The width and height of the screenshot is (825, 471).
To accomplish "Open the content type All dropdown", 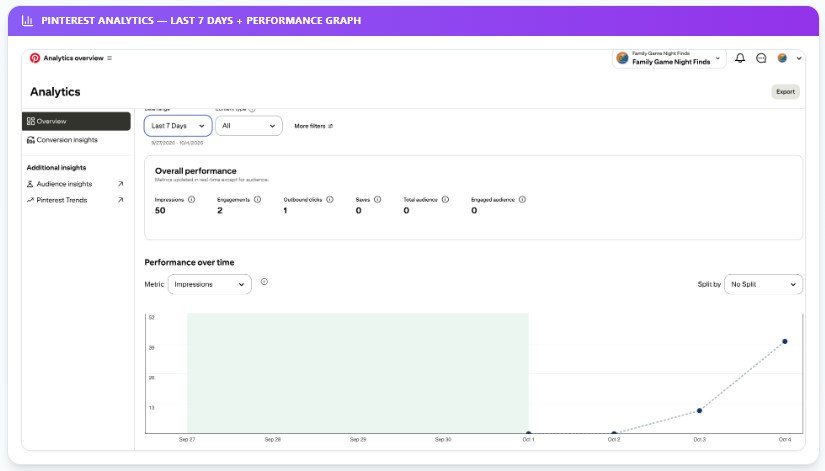I will [x=249, y=126].
